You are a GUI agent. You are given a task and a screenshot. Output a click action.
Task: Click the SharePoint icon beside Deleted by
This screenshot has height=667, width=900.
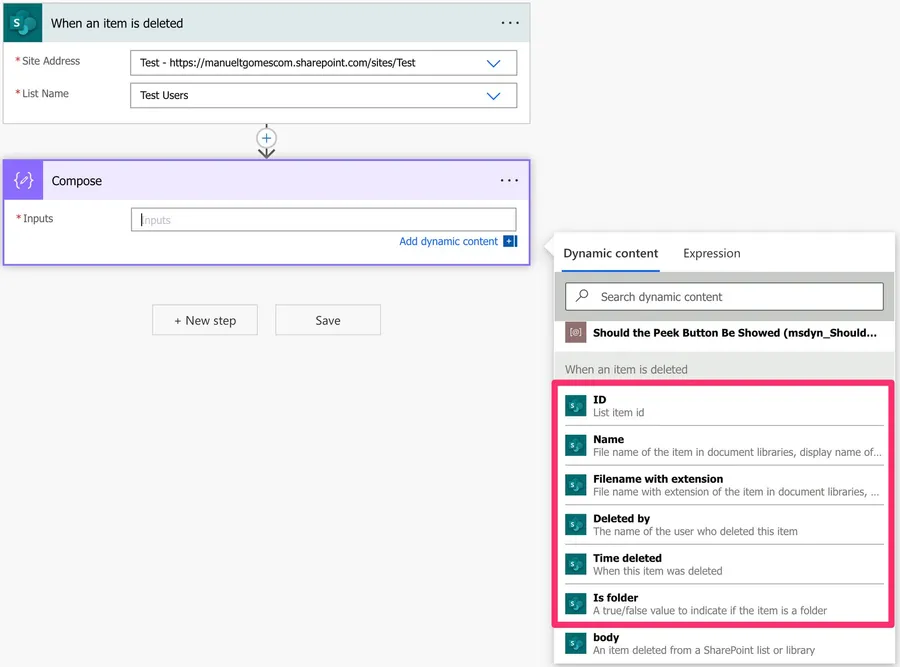click(x=575, y=525)
